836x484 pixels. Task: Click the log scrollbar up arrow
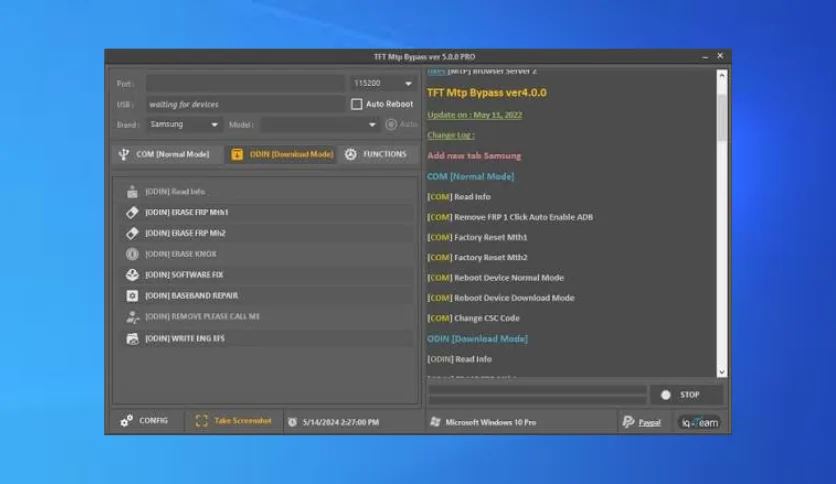point(722,76)
